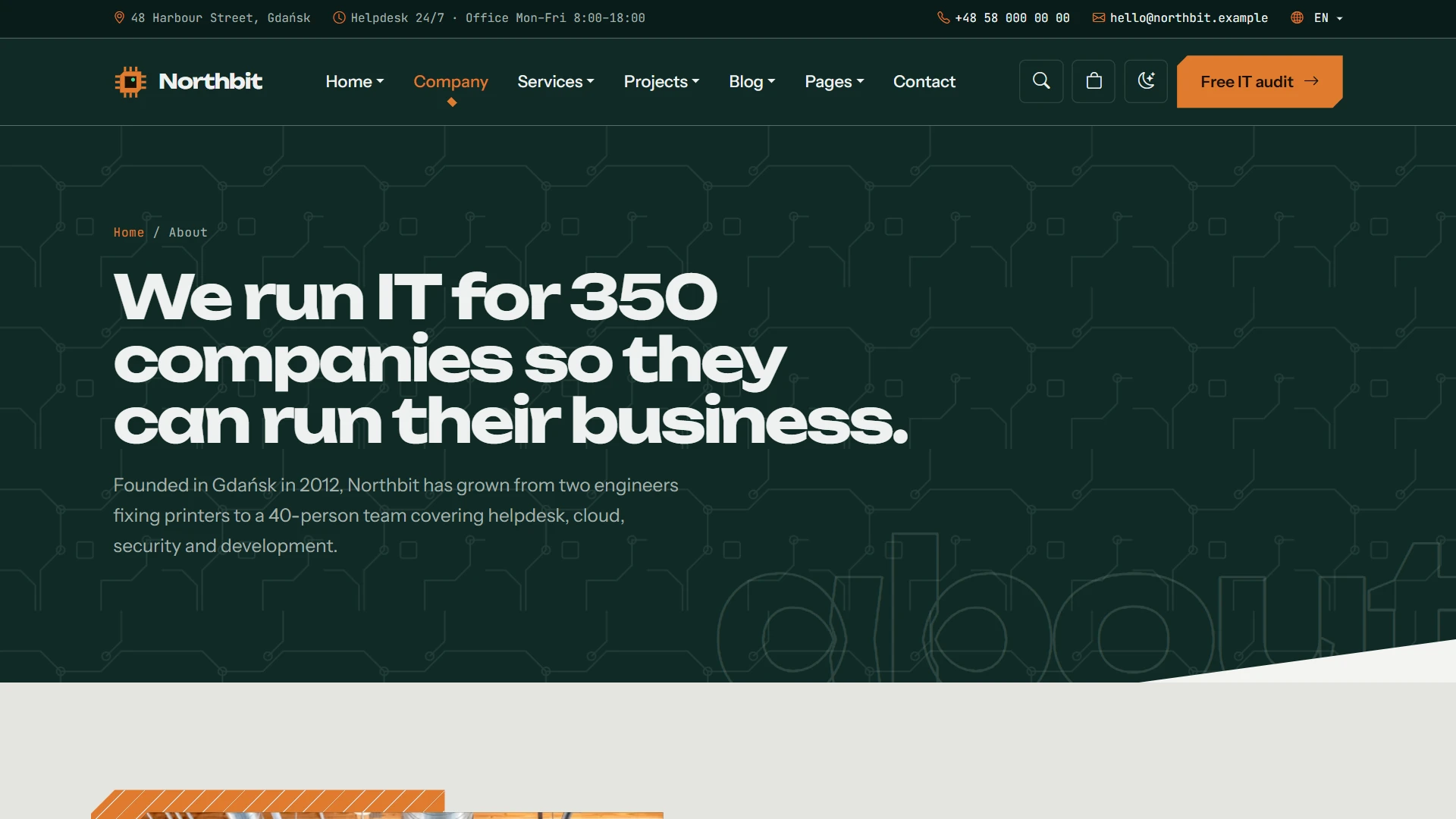Viewport: 1456px width, 819px height.
Task: Click the globe language icon
Action: pyautogui.click(x=1298, y=17)
